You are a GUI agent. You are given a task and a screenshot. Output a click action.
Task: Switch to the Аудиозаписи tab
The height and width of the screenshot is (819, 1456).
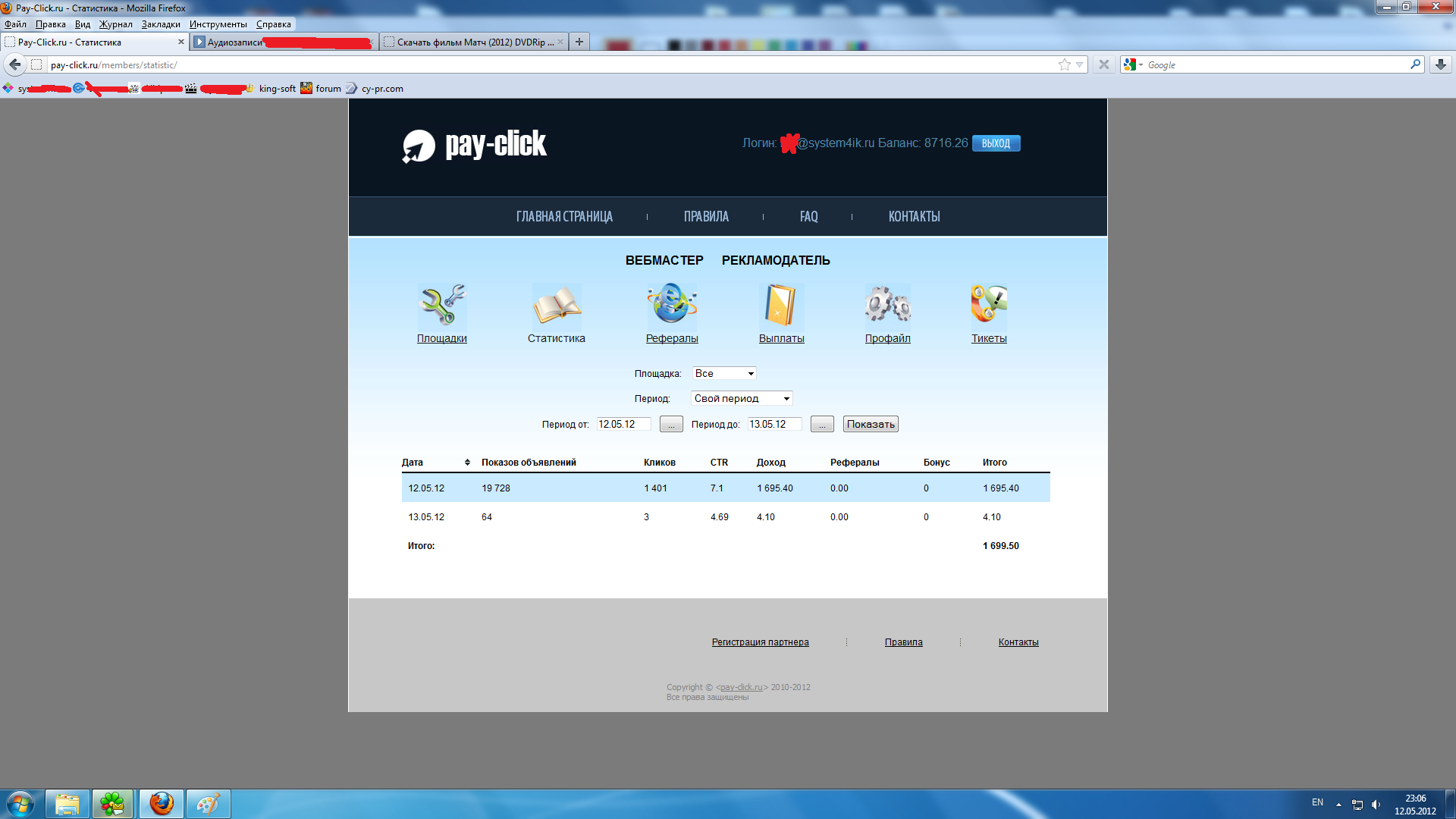tap(284, 42)
